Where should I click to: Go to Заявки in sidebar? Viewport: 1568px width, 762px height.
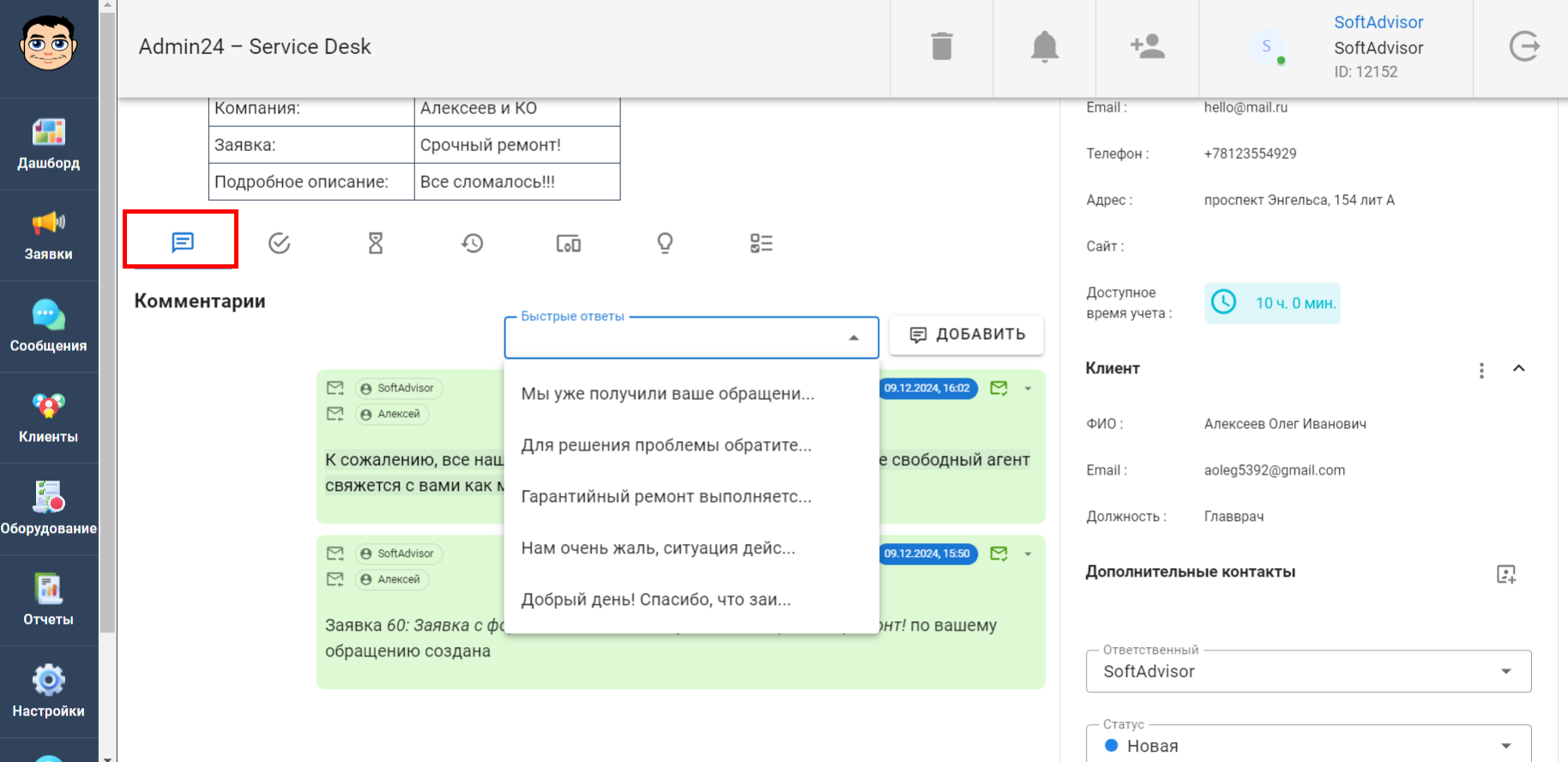(x=49, y=235)
